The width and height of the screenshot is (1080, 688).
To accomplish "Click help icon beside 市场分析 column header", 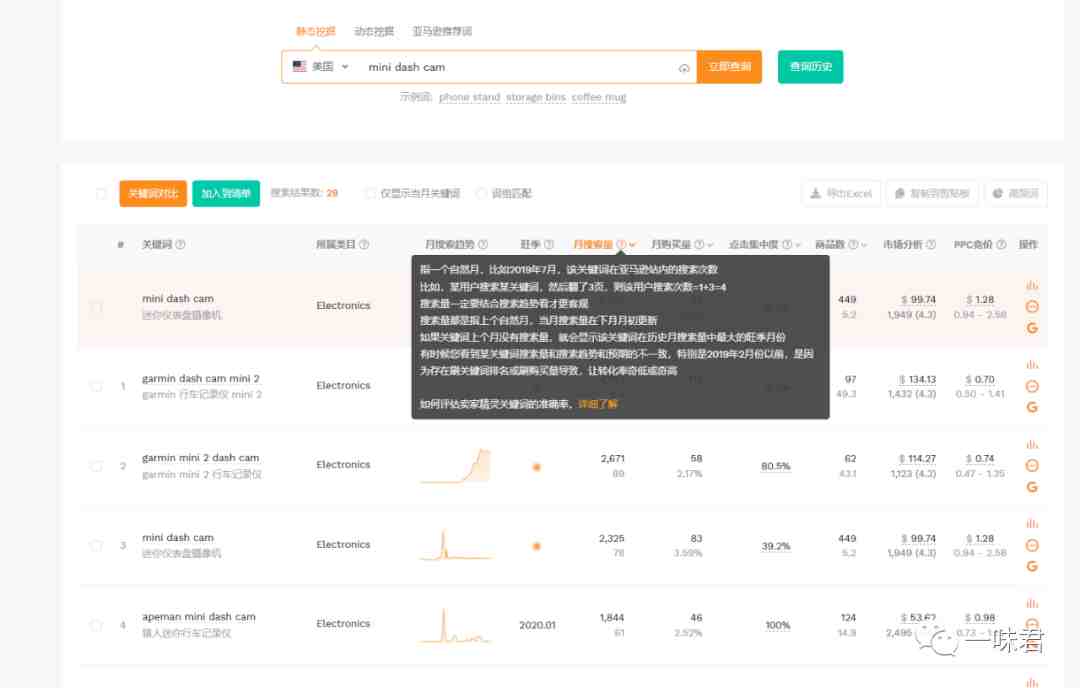I will point(931,244).
